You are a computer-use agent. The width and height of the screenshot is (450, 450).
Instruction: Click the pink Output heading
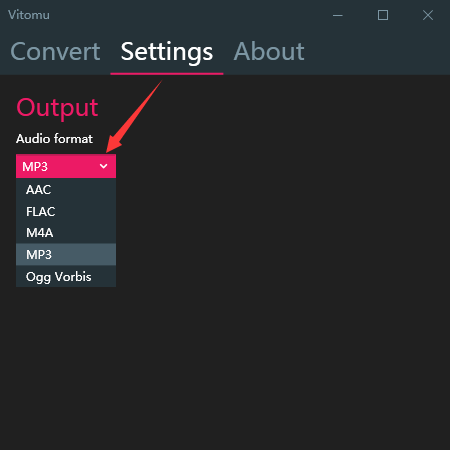(57, 108)
